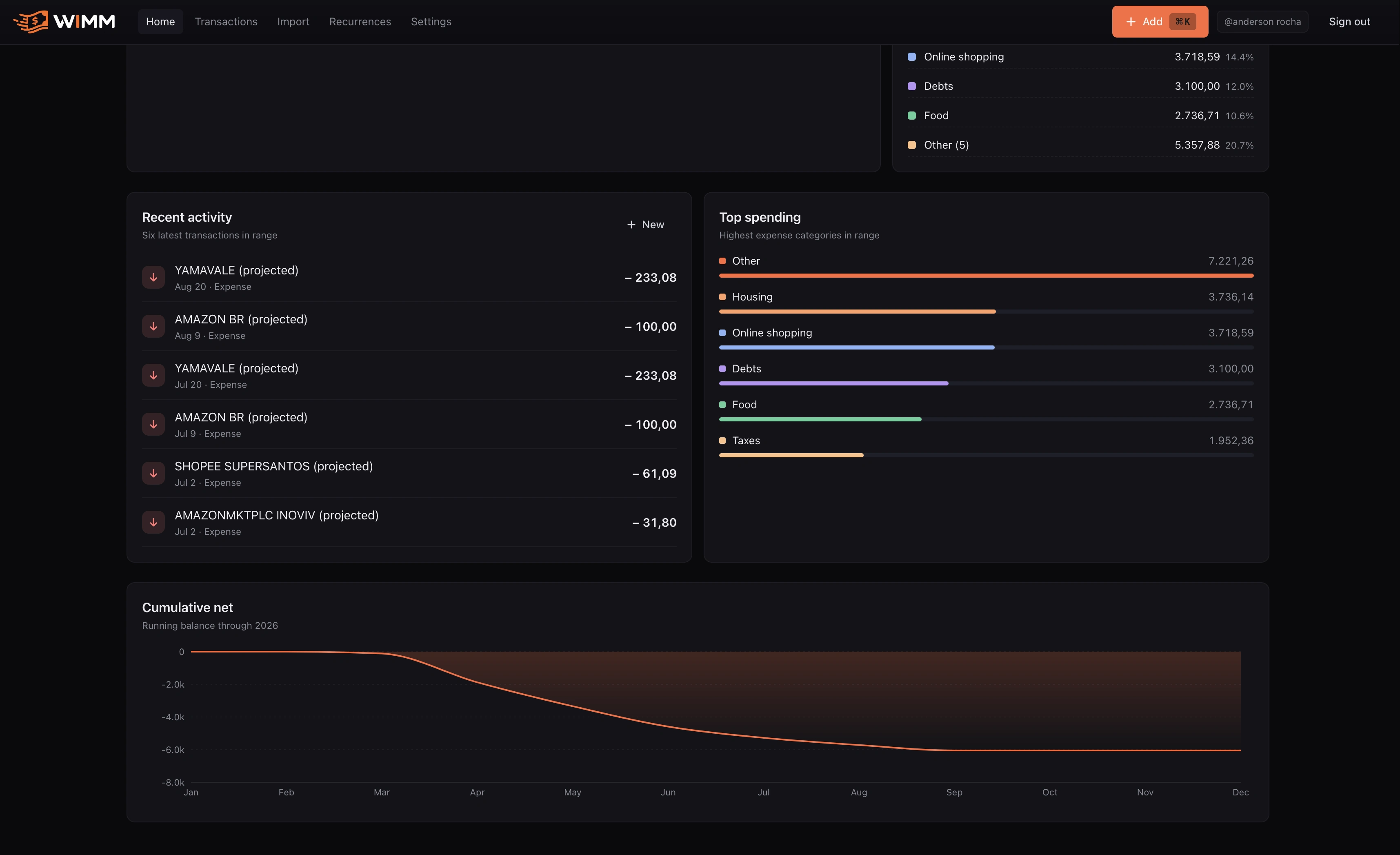Screen dimensions: 1400x855
Task: Click the 7.221,26 Other amount
Action: pos(1231,261)
